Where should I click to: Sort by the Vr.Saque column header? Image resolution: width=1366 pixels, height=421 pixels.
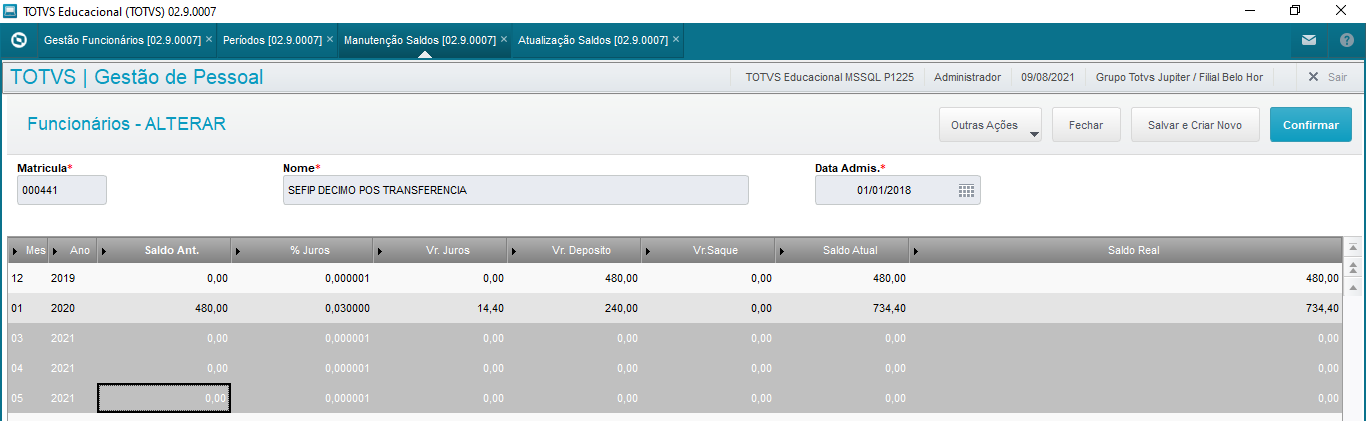(x=708, y=250)
